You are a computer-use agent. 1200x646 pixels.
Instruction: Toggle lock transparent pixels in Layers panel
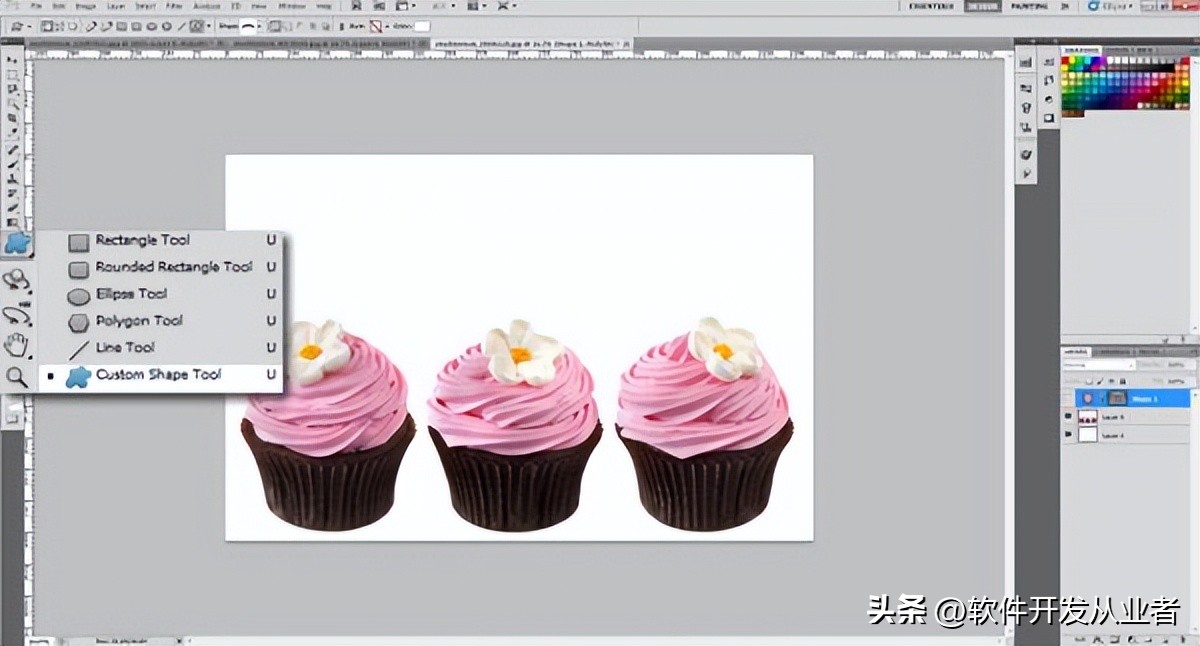1089,381
